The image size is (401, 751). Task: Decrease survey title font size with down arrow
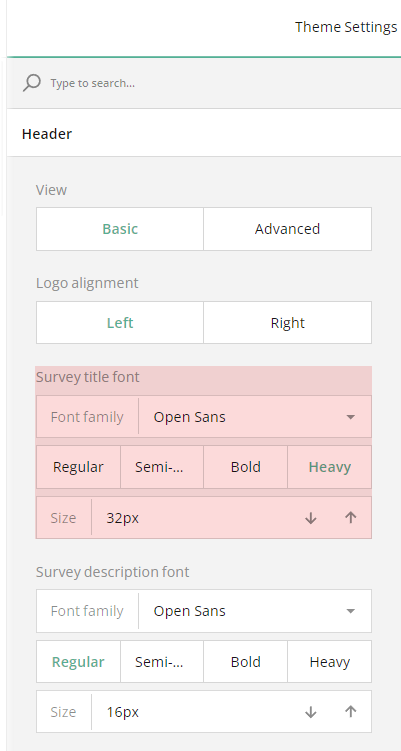tap(311, 518)
